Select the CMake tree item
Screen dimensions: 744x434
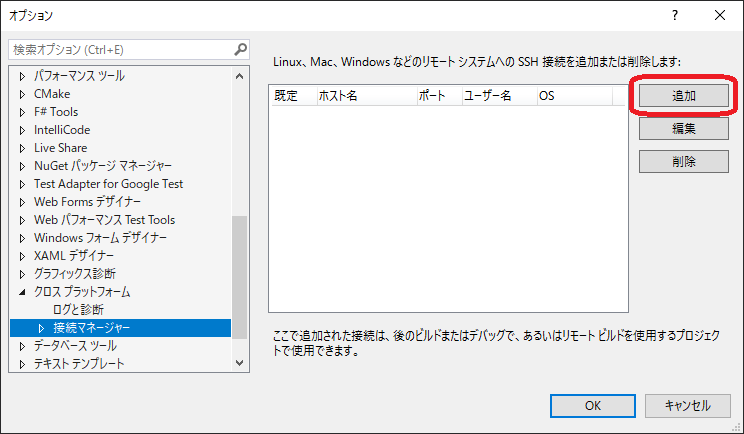point(52,94)
